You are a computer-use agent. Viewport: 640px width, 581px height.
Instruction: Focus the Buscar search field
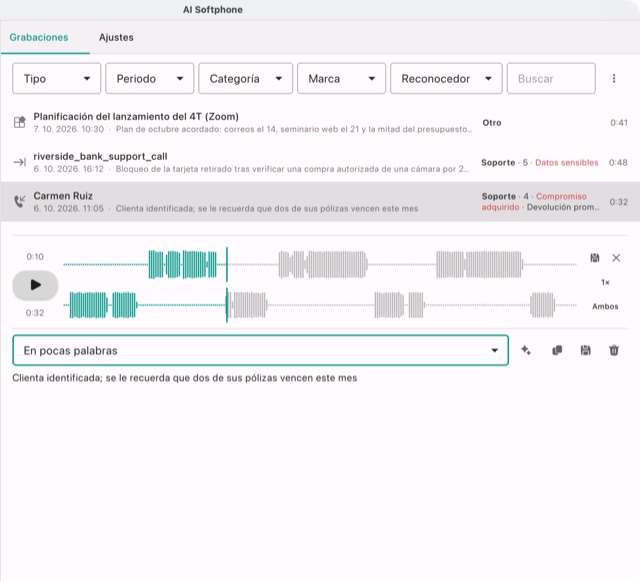tap(551, 78)
